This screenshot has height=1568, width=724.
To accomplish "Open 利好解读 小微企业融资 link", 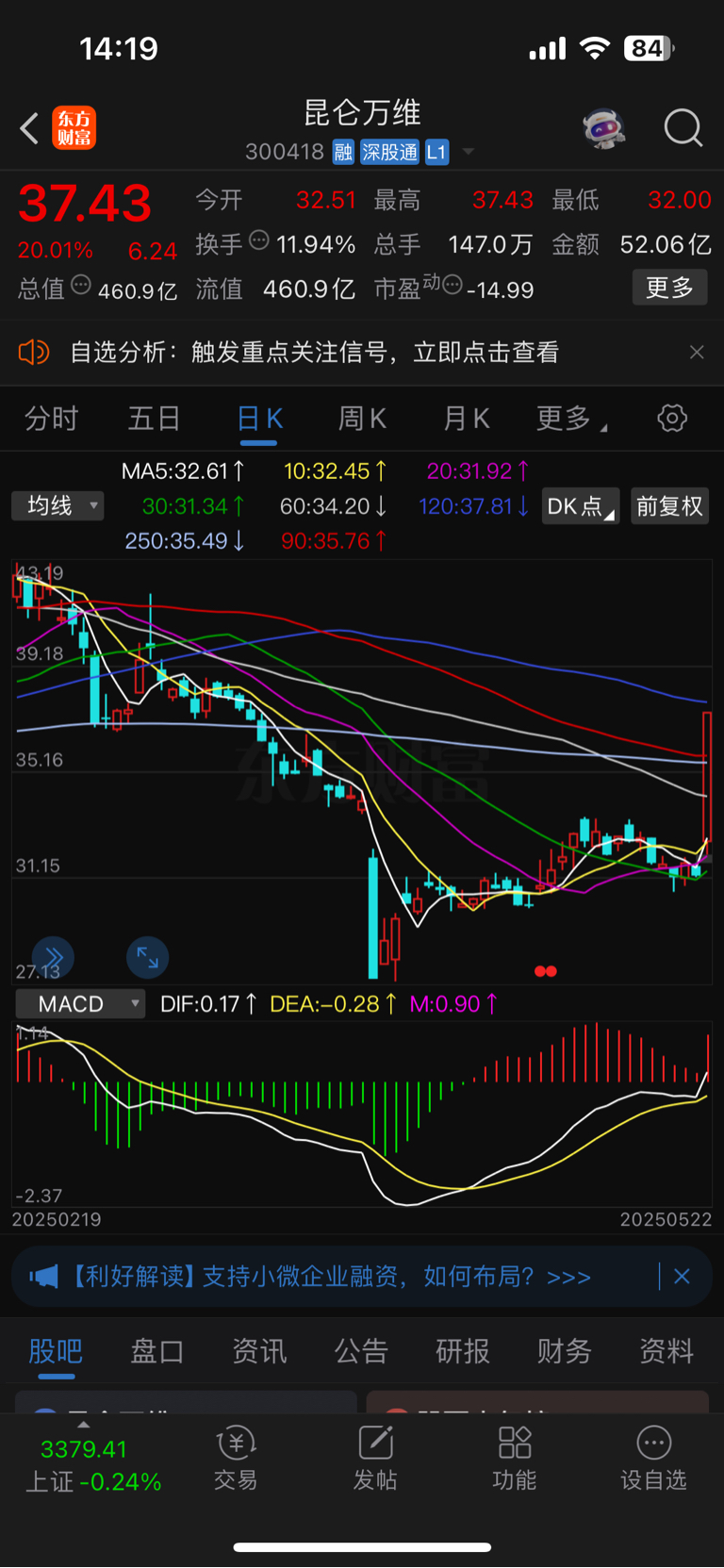I will (331, 1277).
